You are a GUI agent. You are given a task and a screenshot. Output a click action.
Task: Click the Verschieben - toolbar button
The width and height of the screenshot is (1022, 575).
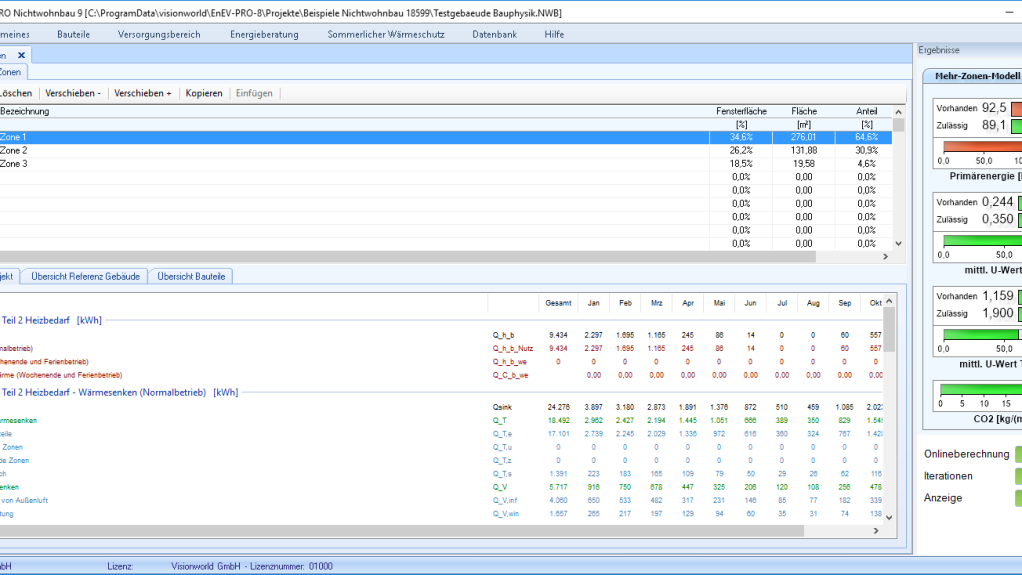click(x=73, y=93)
